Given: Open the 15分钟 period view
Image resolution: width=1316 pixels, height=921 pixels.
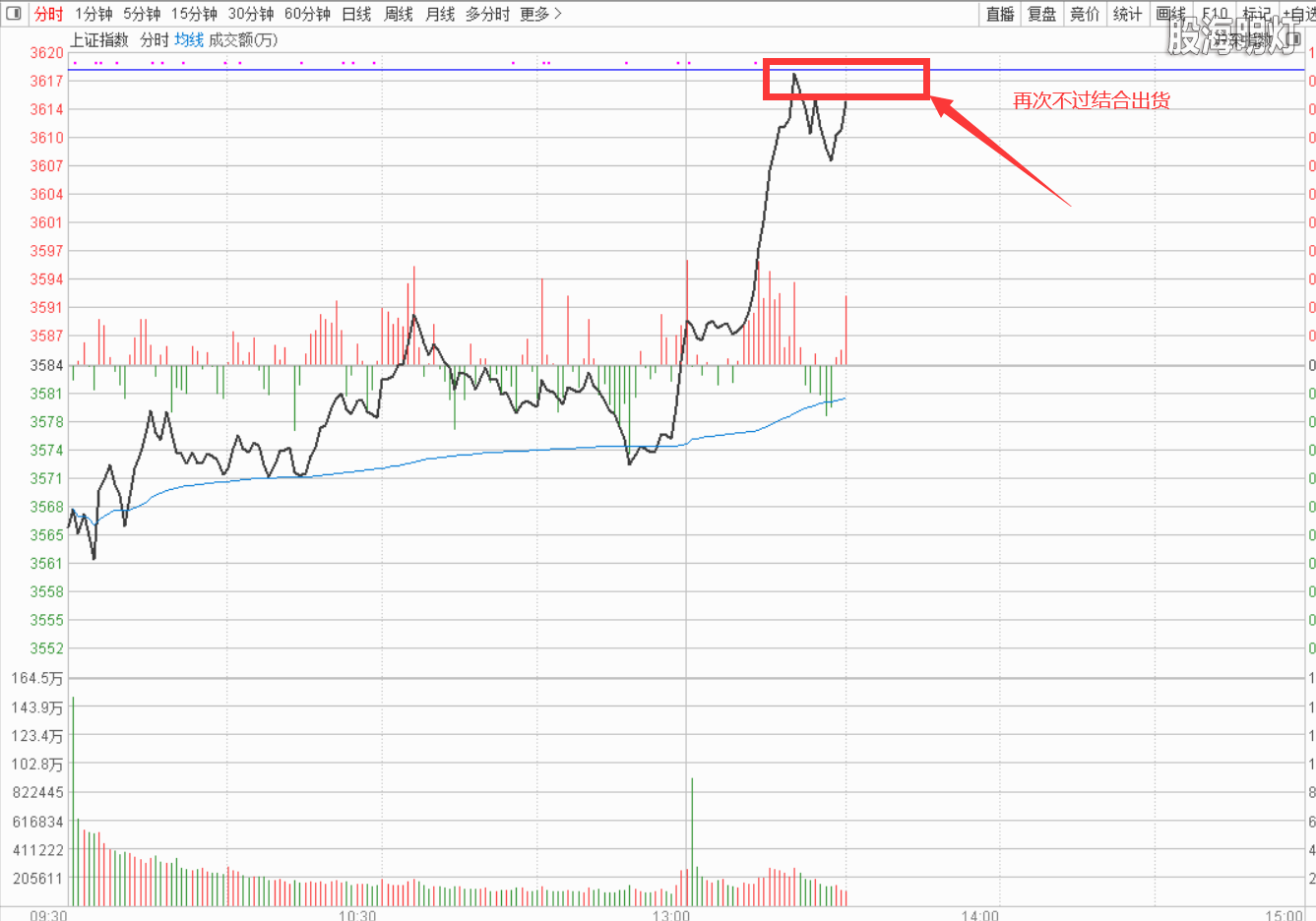Looking at the screenshot, I should point(194,14).
